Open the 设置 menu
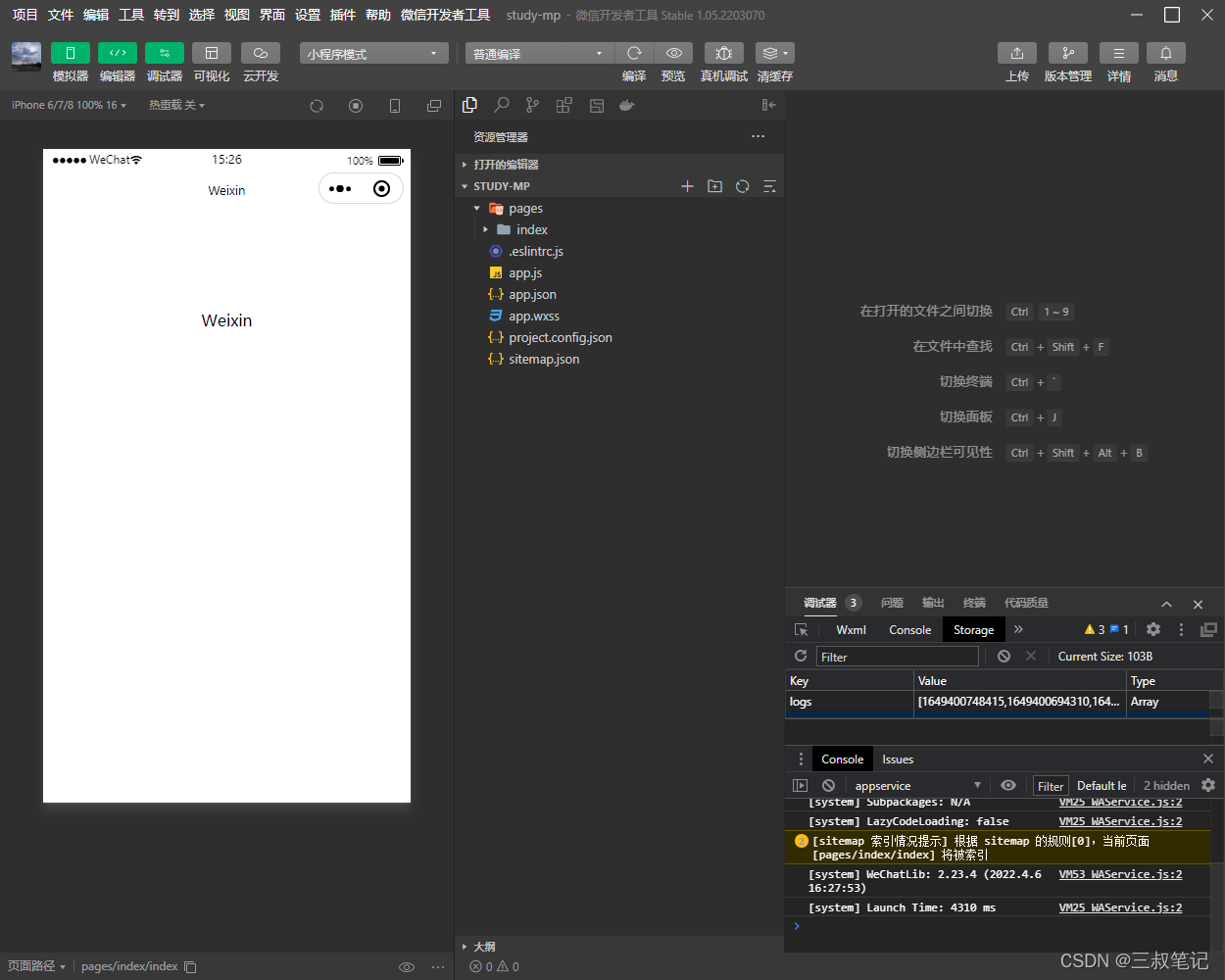This screenshot has height=980, width=1225. [308, 15]
